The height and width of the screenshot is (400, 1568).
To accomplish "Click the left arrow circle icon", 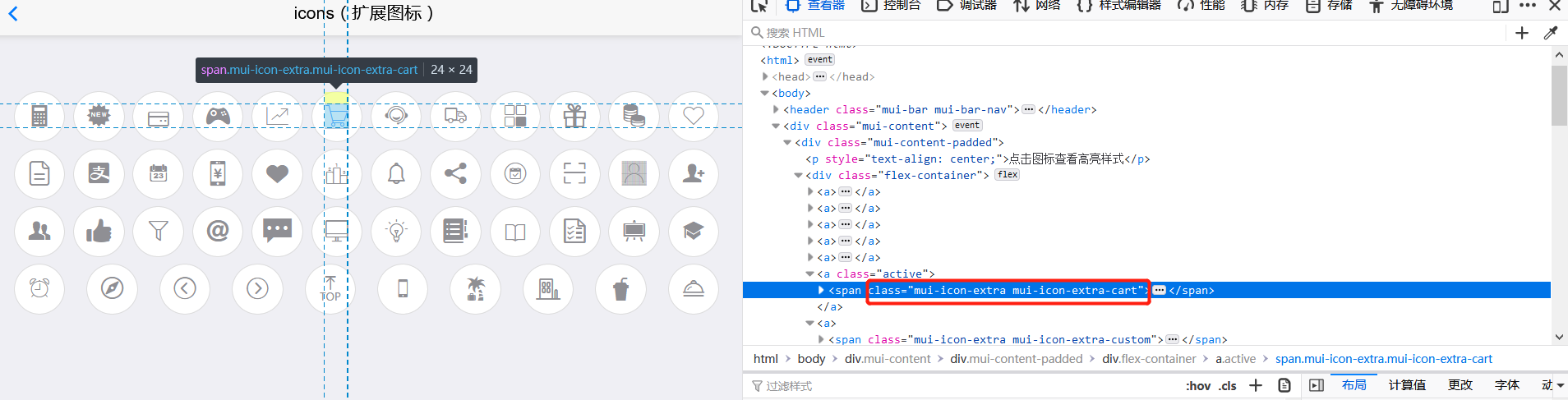I will point(185,288).
